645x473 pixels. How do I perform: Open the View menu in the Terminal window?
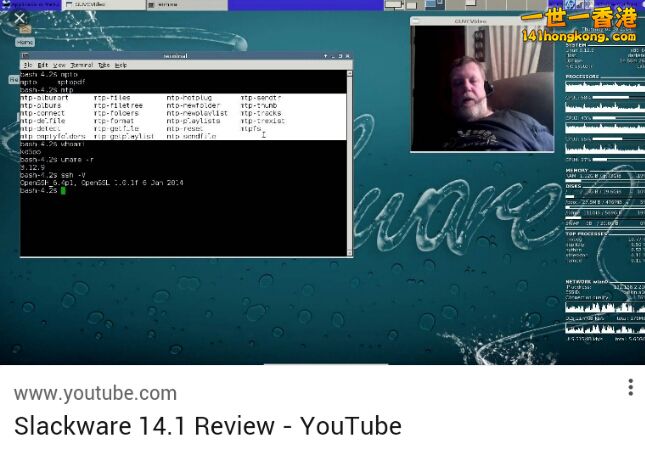click(59, 65)
